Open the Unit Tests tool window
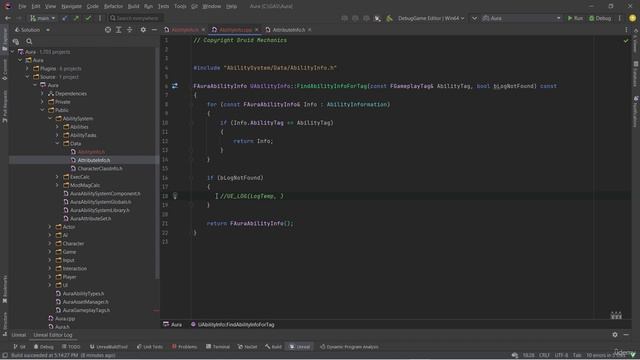The image size is (640, 360). 150,347
